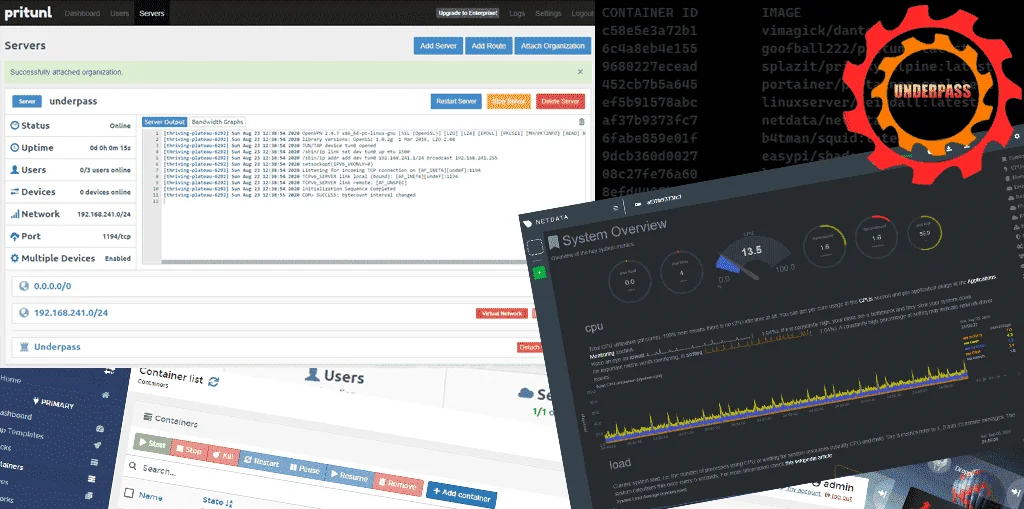Click the rocket icon for App Templates
This screenshot has height=509, width=1024.
pyautogui.click(x=97, y=445)
